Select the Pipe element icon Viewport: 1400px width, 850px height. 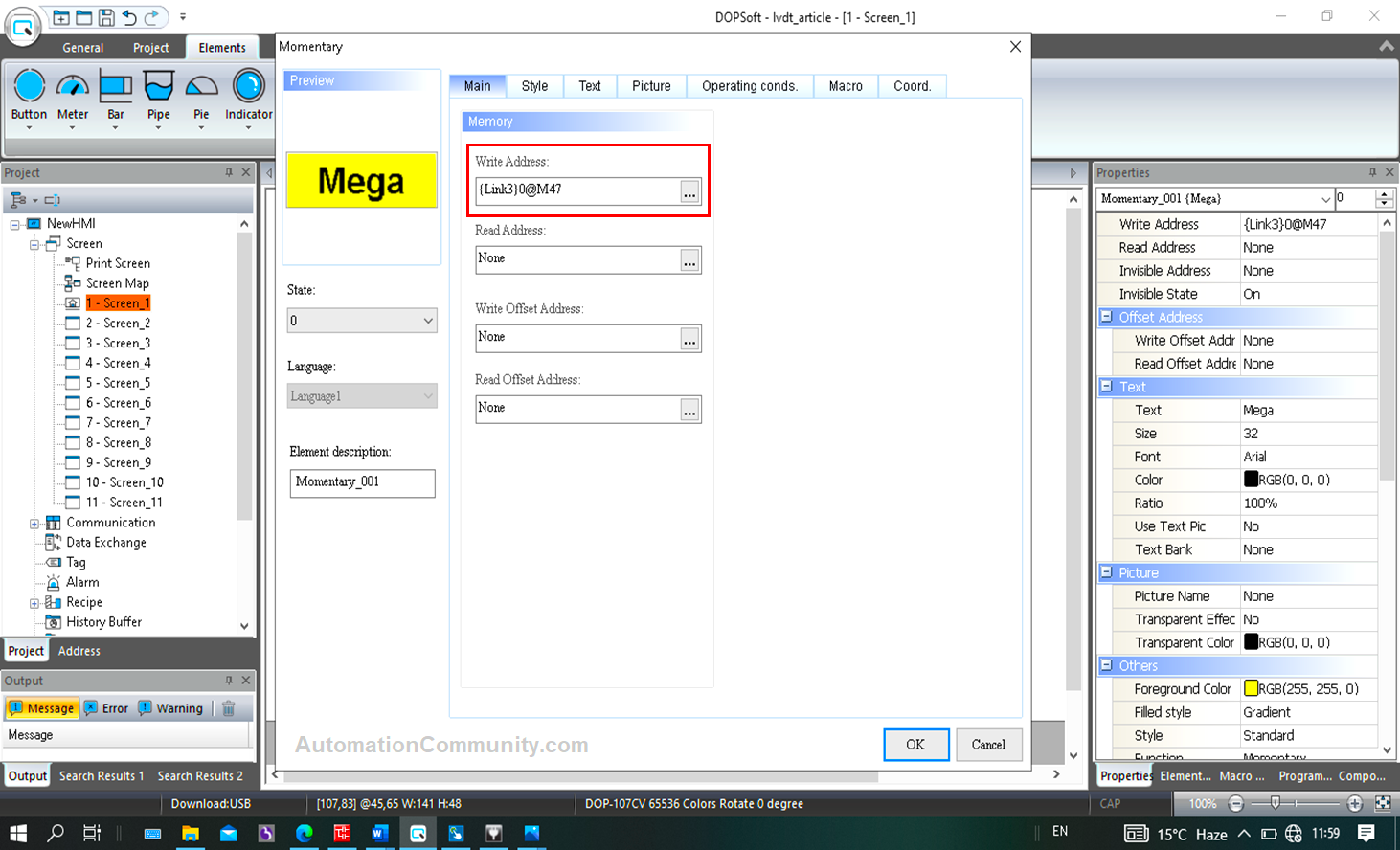pos(158,87)
